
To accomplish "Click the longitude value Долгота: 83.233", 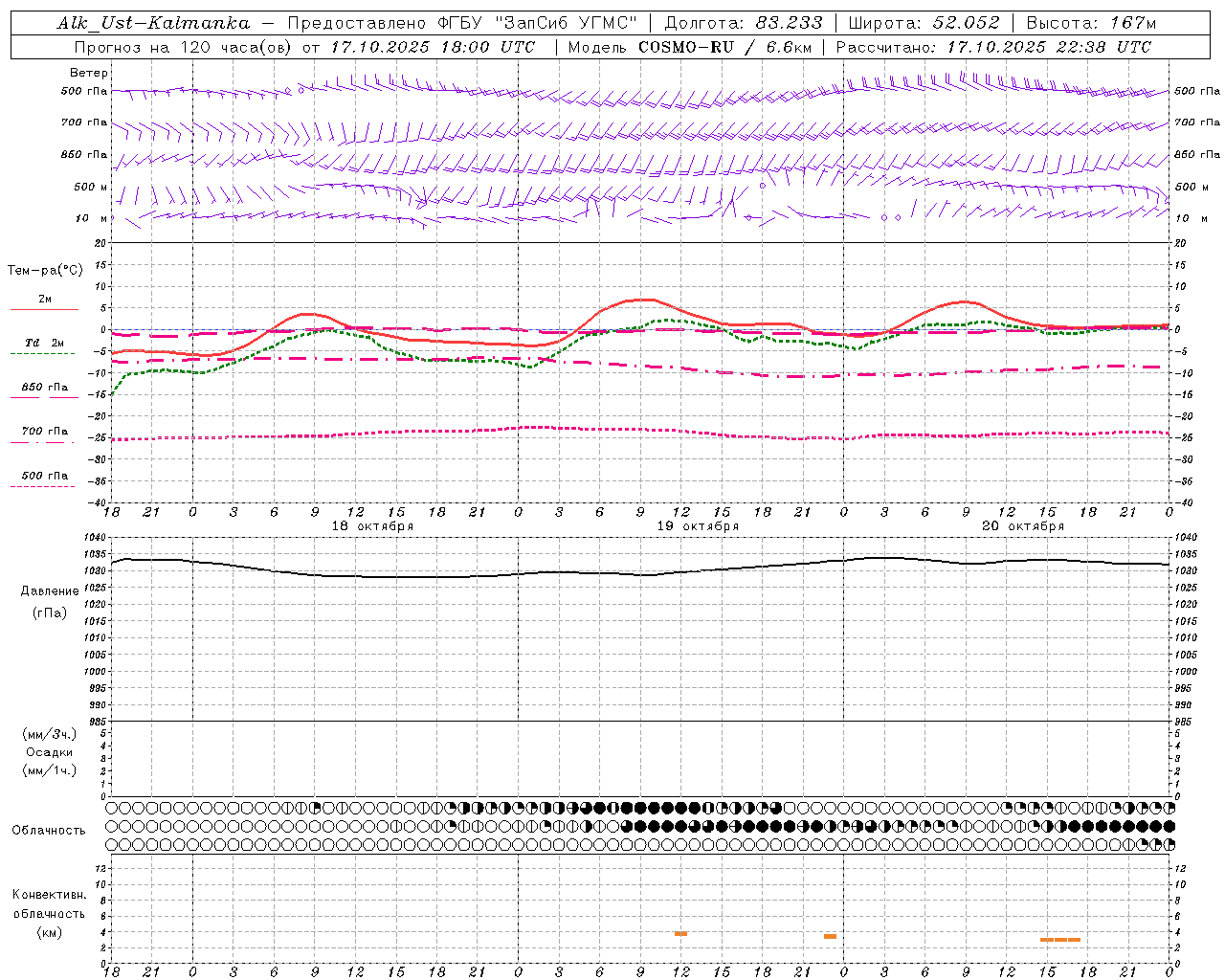I will tap(744, 23).
